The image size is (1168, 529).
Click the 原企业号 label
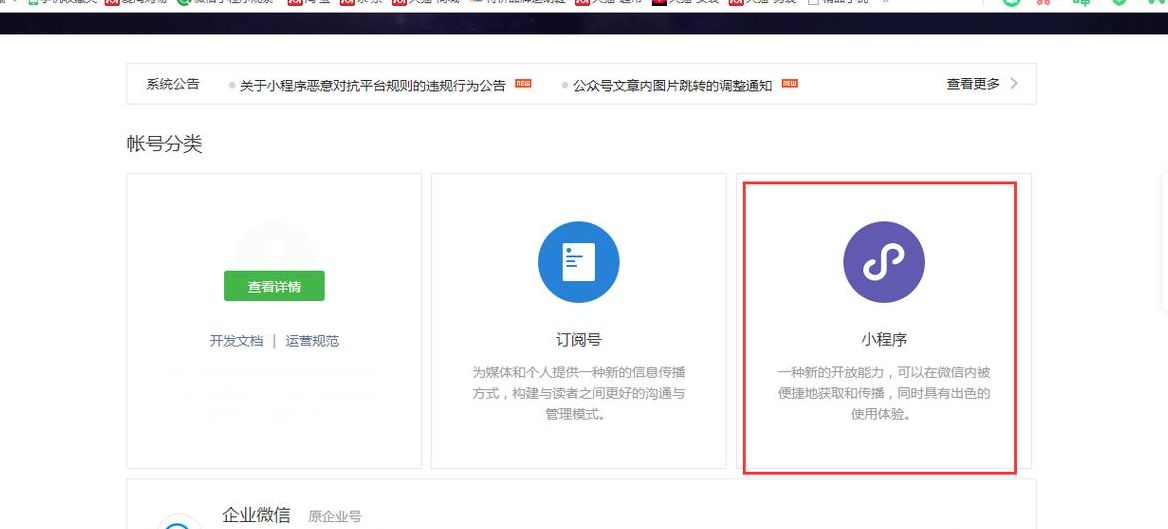pos(335,516)
